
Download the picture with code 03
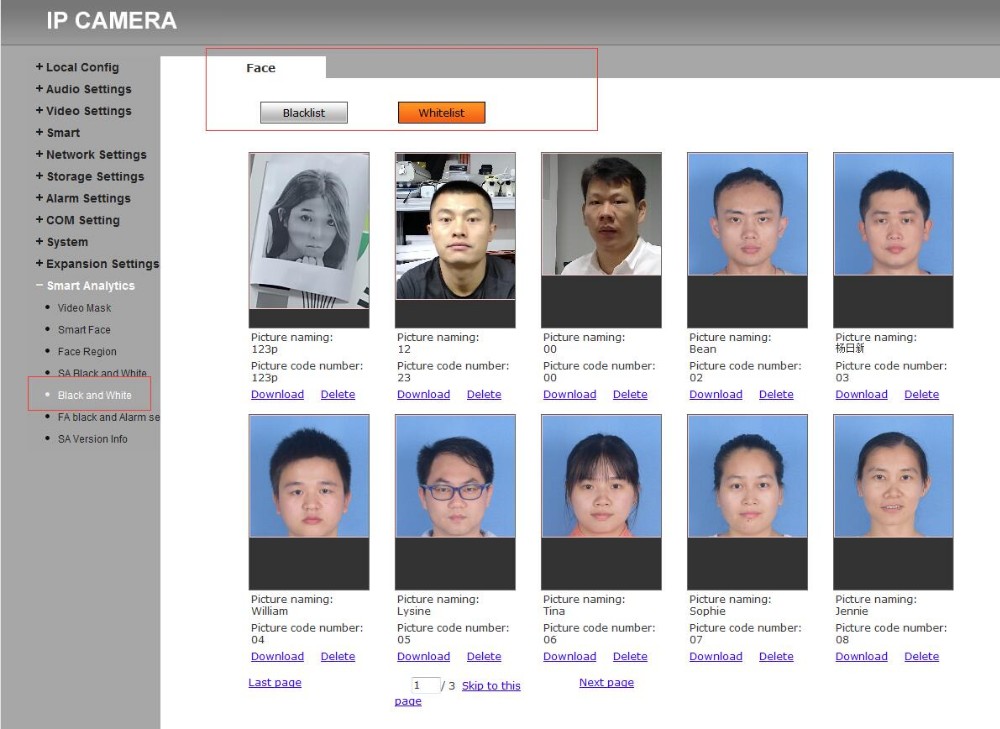point(861,394)
